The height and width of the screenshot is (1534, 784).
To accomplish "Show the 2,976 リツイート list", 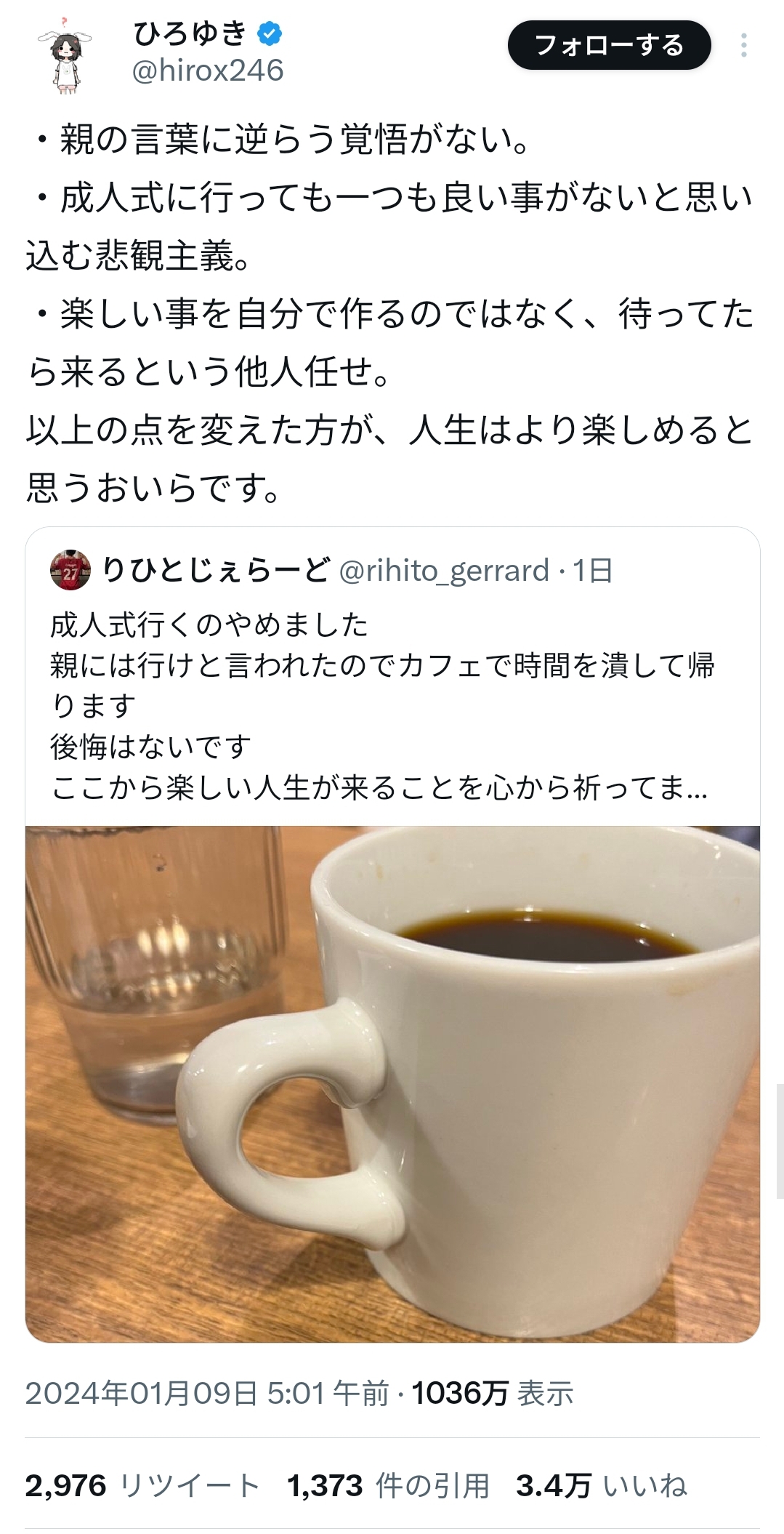I will pyautogui.click(x=142, y=1486).
